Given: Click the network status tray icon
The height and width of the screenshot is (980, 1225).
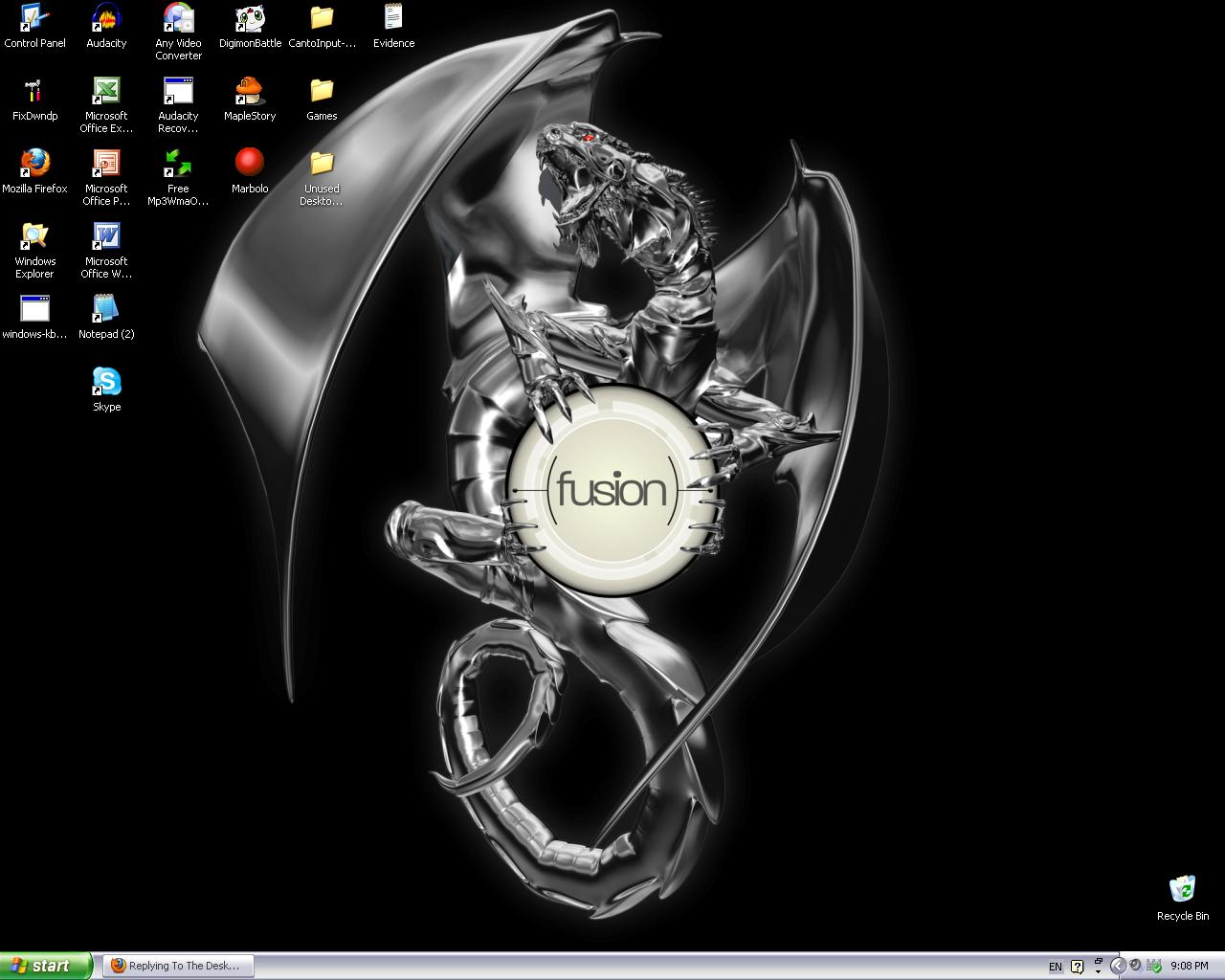Looking at the screenshot, I should (x=1154, y=966).
